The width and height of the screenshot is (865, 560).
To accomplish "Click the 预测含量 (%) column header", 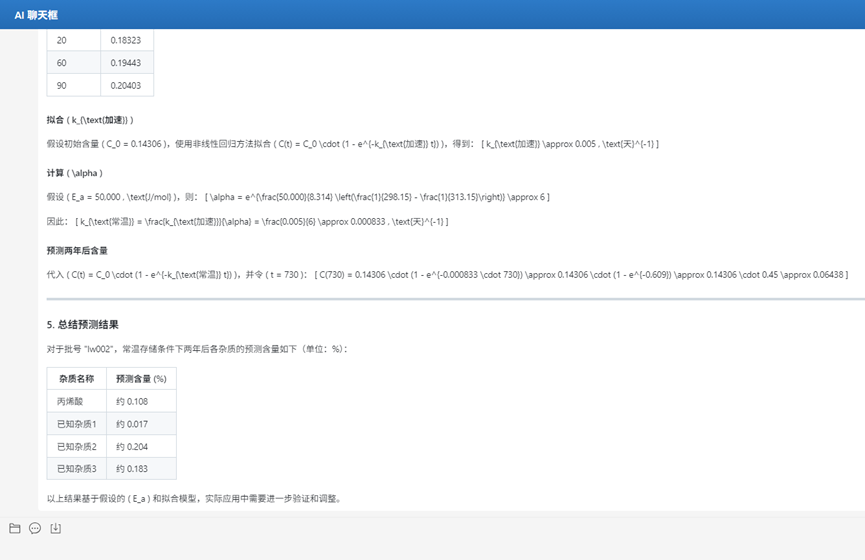I will [141, 378].
